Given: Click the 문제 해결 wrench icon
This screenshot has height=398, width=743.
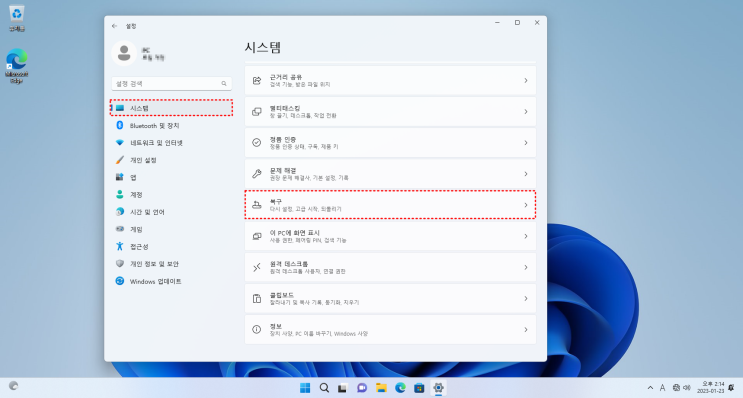Looking at the screenshot, I should pyautogui.click(x=257, y=174).
